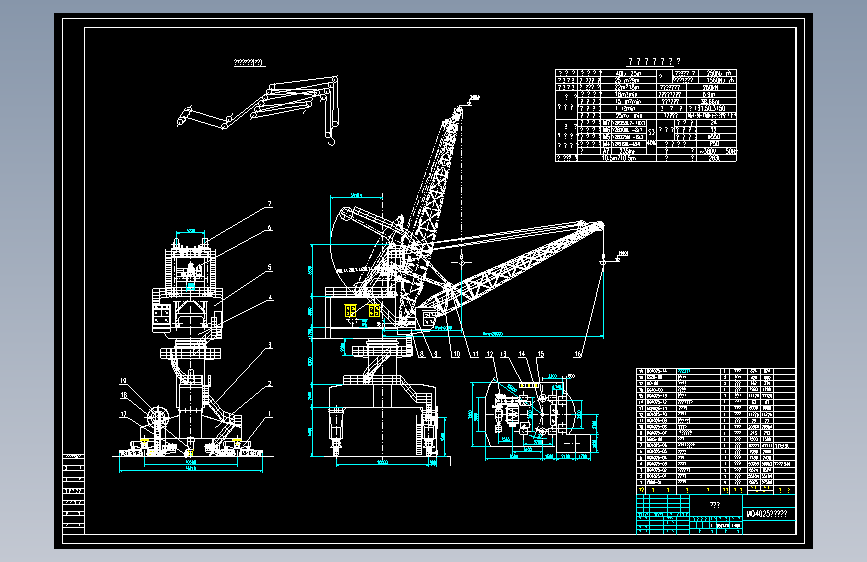Viewport: 867px width, 562px height.
Task: Pick callout number 11 on the side view
Action: coord(474,355)
